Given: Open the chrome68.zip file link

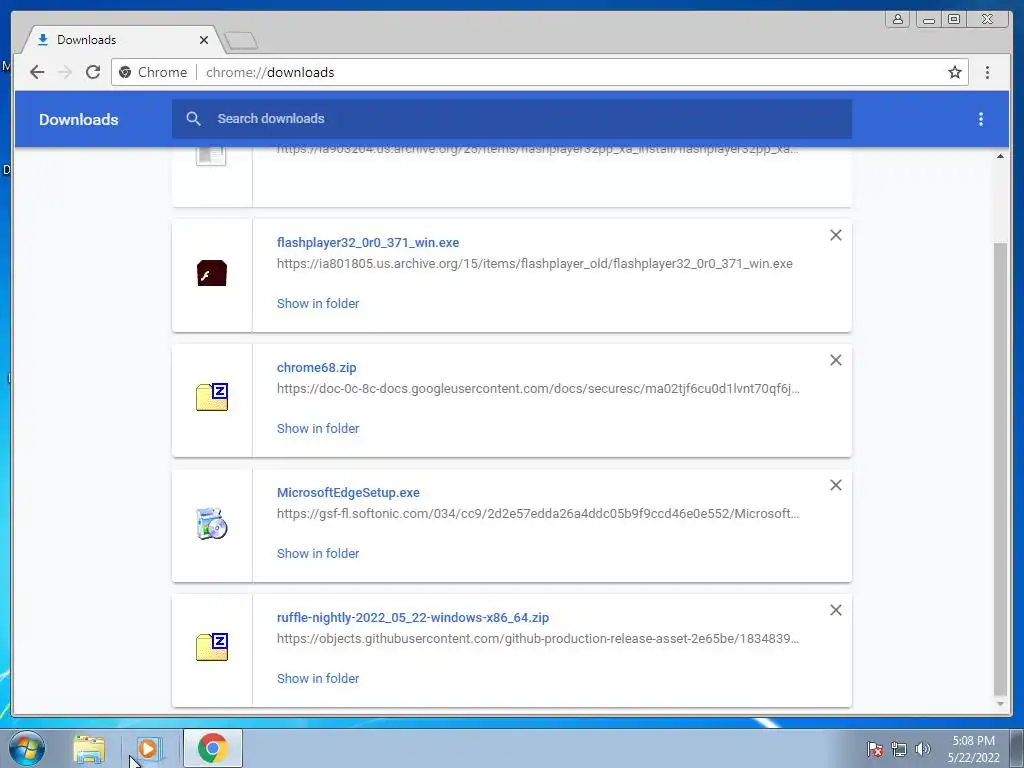Looking at the screenshot, I should [317, 367].
